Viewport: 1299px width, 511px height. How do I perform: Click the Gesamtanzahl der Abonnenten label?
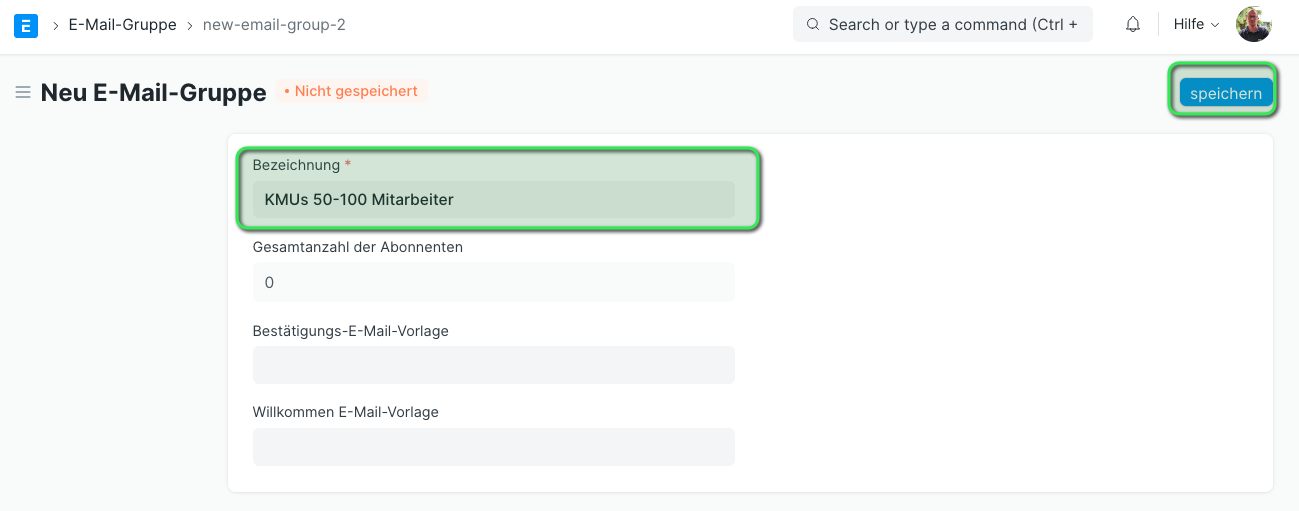(x=358, y=246)
